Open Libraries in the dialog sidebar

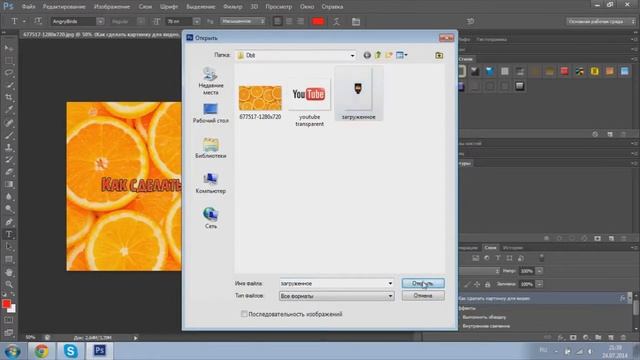[x=211, y=148]
